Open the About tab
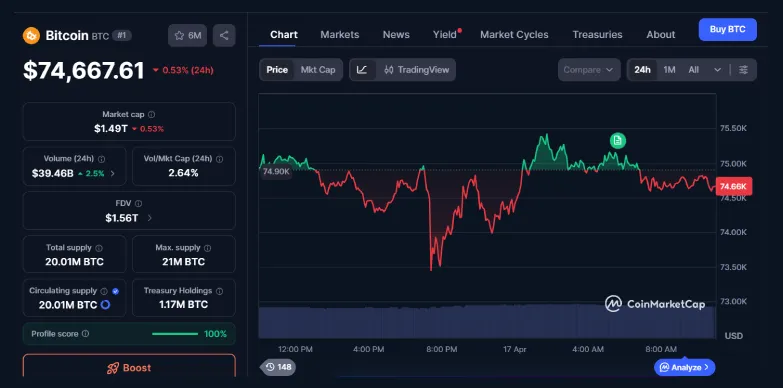 [x=661, y=34]
